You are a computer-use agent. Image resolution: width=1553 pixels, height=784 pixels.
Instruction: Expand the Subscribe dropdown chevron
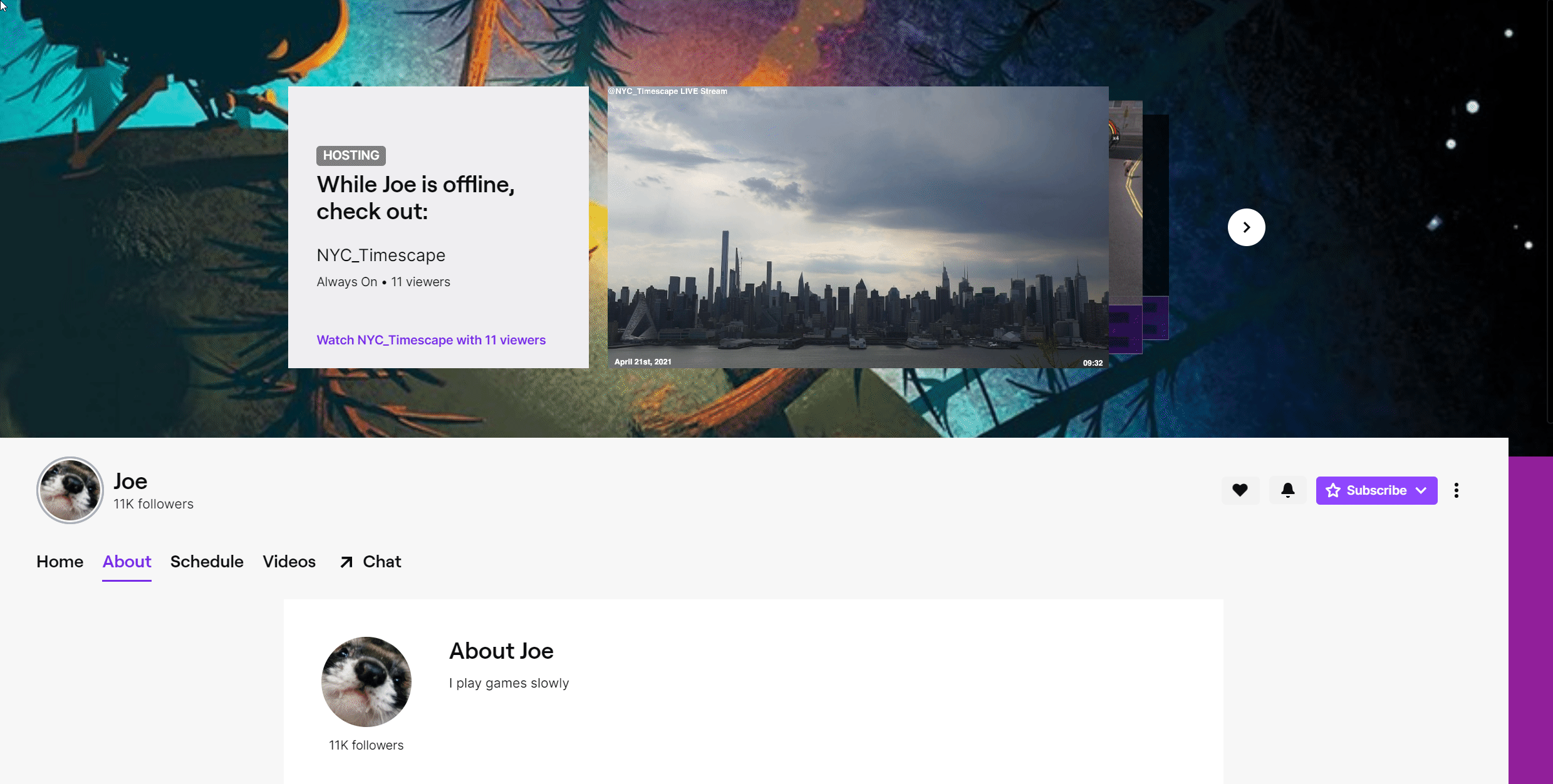pyautogui.click(x=1421, y=490)
